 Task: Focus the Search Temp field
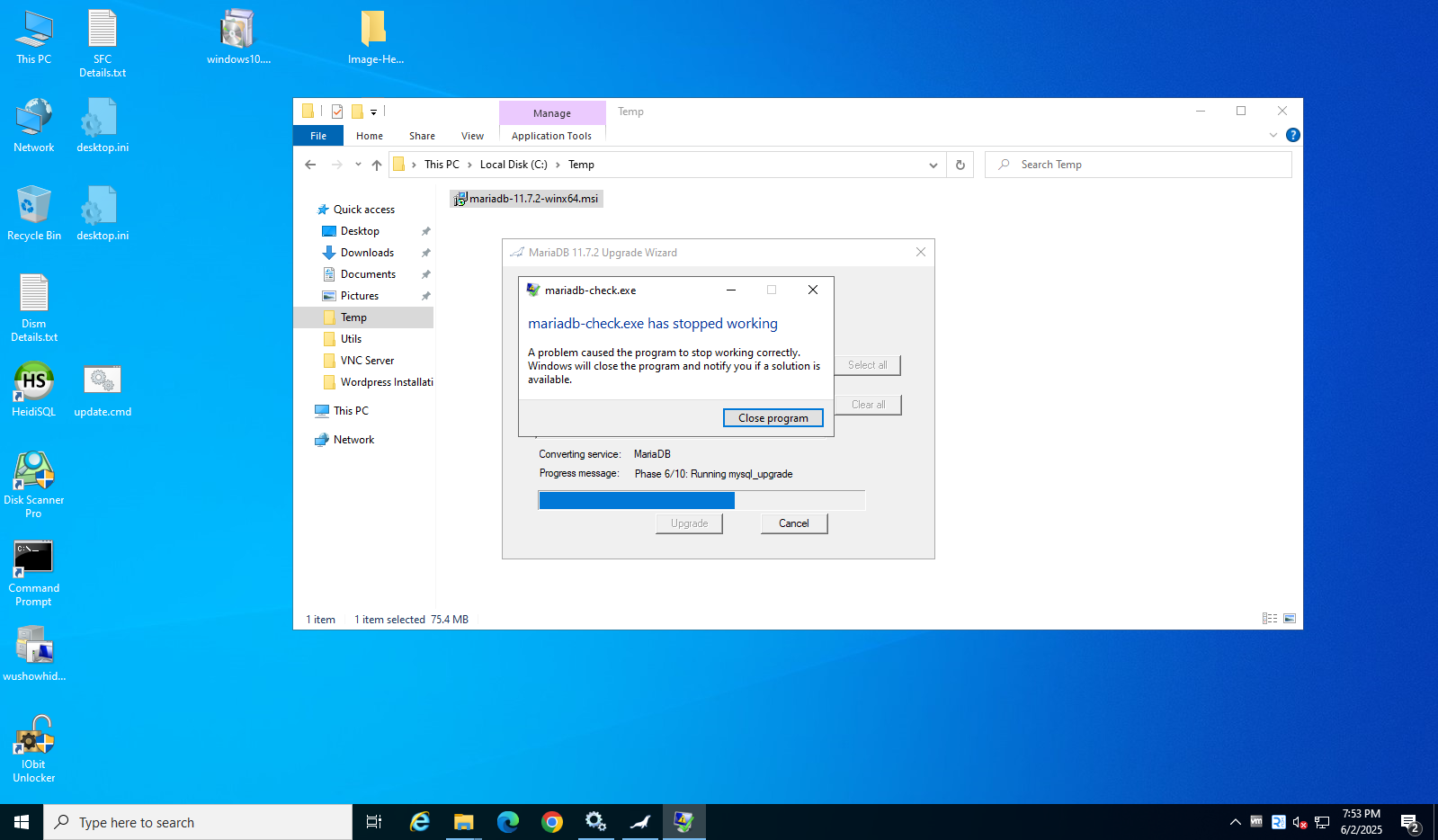click(x=1139, y=165)
